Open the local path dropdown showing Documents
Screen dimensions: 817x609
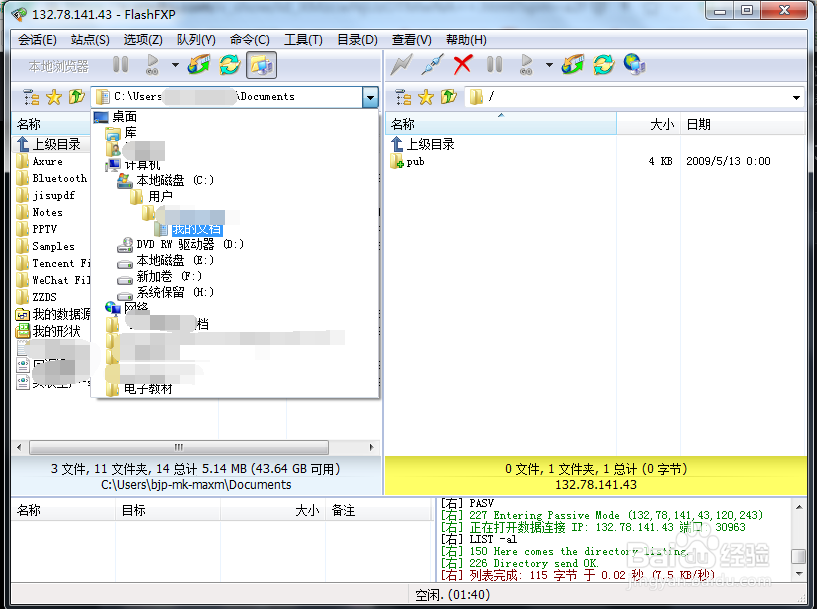point(370,96)
